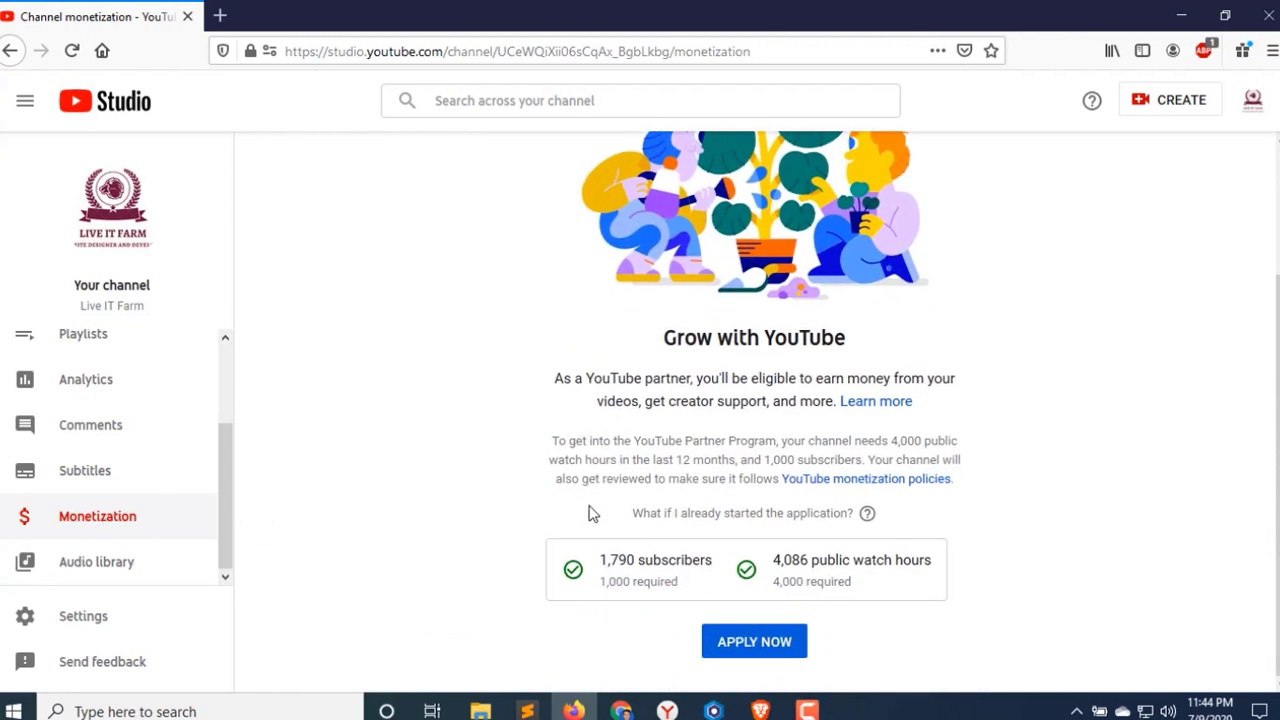Viewport: 1280px width, 720px height.
Task: Click the What's New gift icon
Action: pyautogui.click(x=1242, y=51)
